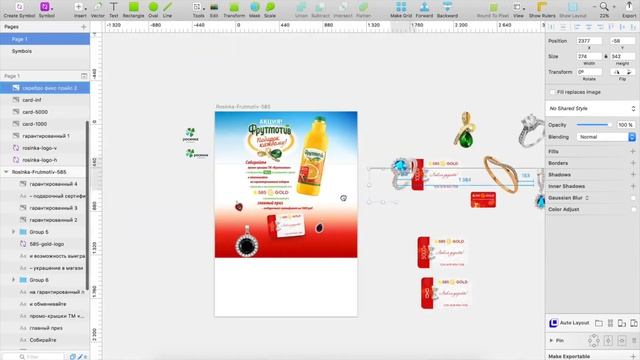The width and height of the screenshot is (640, 360).
Task: Click the zoom magnifier icon
Action: [x=604, y=7]
